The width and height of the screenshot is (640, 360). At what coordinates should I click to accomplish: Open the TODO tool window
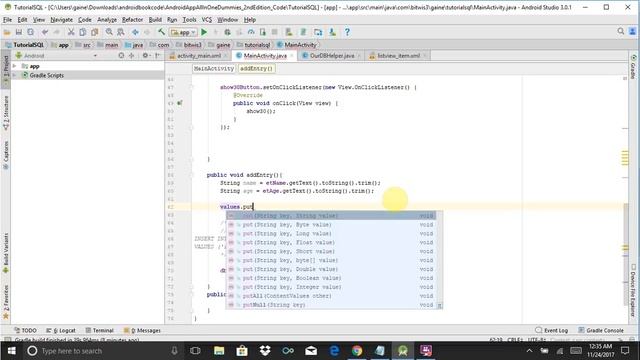coord(25,330)
